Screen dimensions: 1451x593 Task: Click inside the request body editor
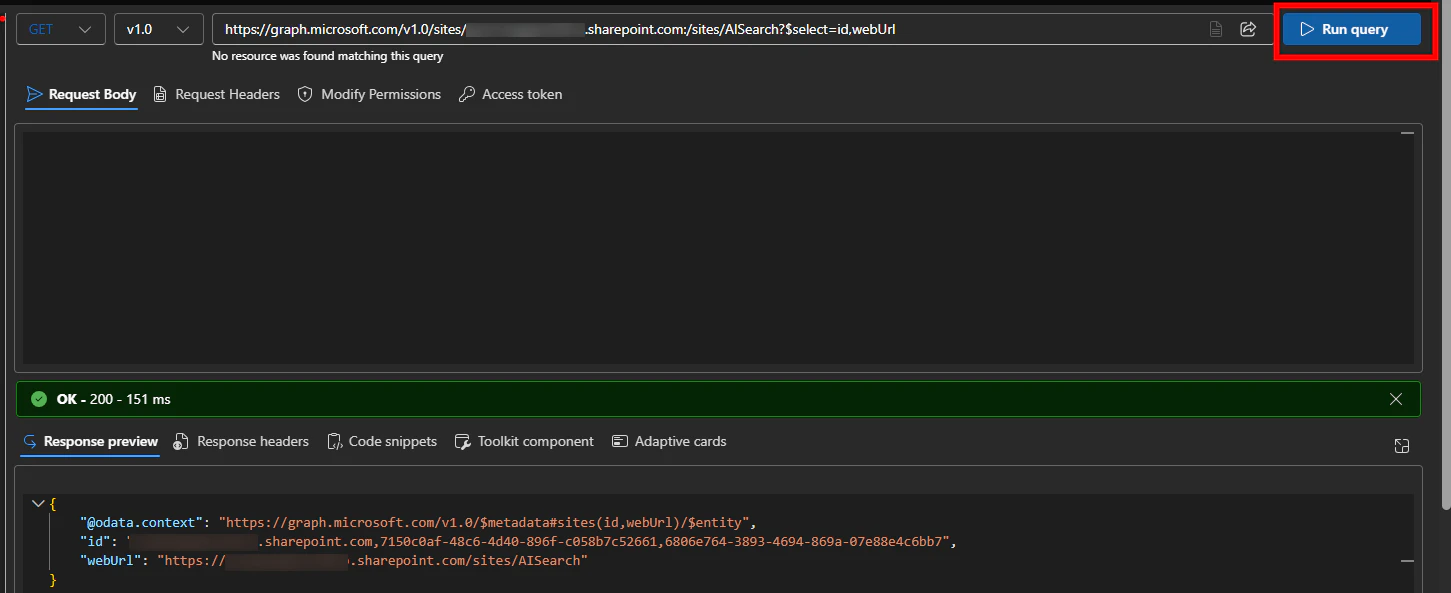tap(719, 247)
